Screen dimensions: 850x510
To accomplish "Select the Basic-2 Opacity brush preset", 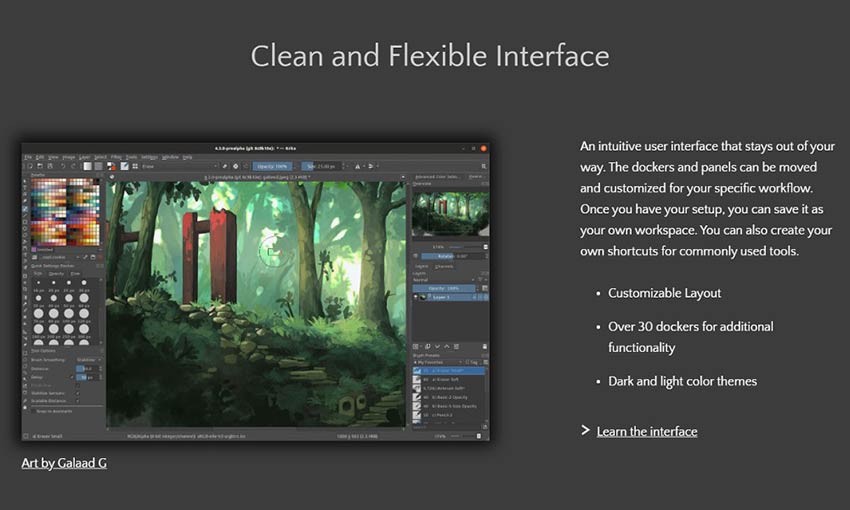I will click(x=449, y=397).
